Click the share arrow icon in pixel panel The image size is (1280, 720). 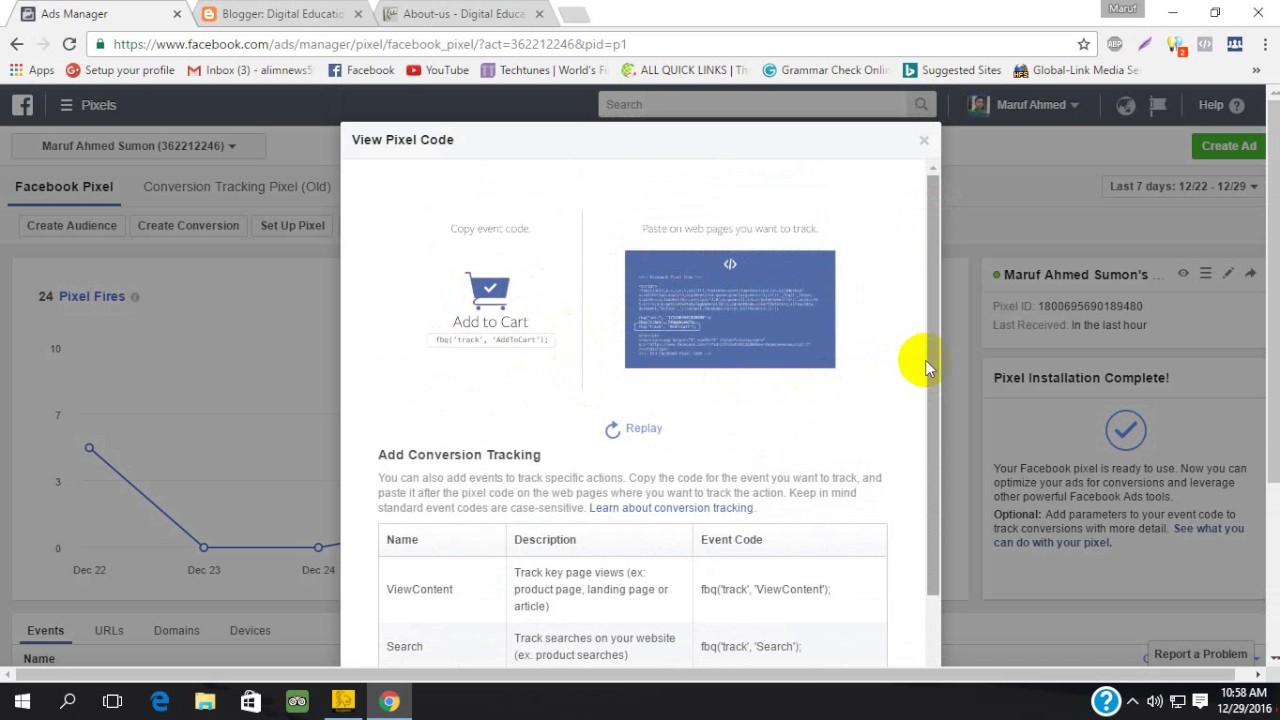(x=1250, y=274)
